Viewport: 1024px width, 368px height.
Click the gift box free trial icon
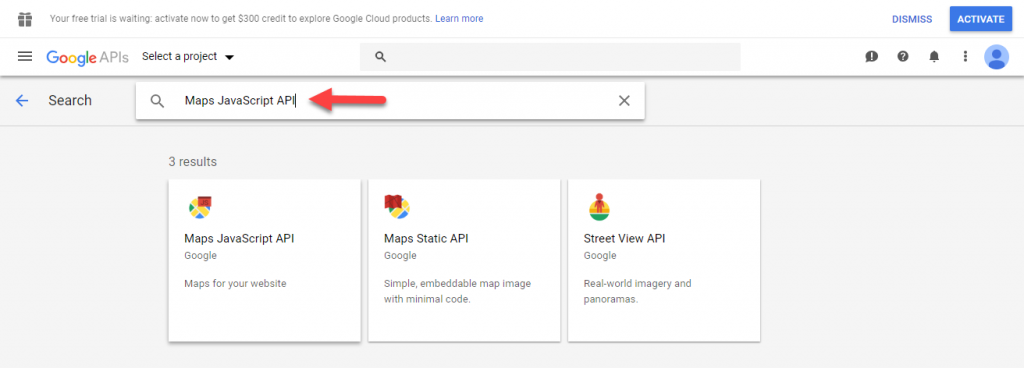(25, 19)
